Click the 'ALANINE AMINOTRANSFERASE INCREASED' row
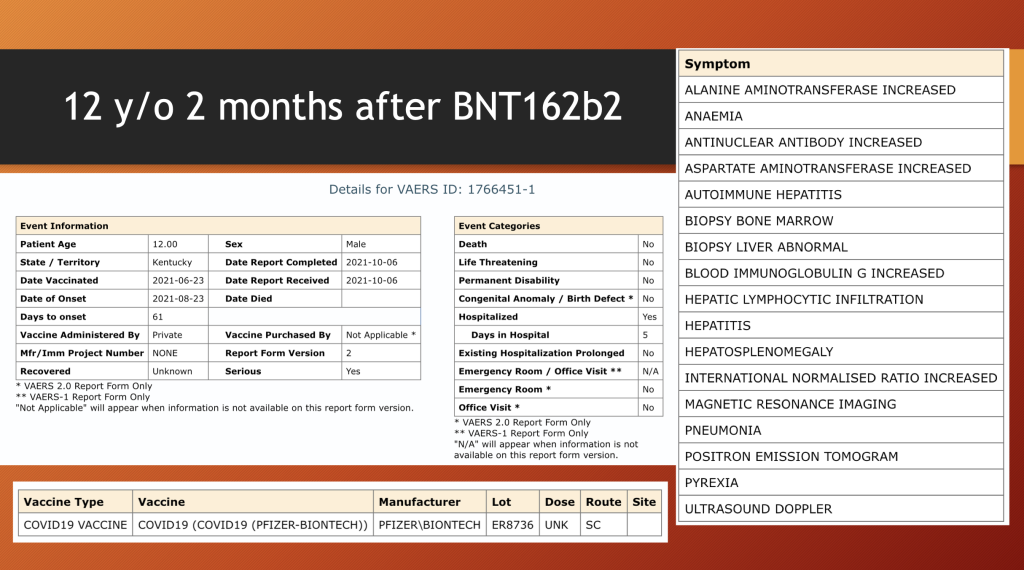The image size is (1024, 570). (x=819, y=90)
